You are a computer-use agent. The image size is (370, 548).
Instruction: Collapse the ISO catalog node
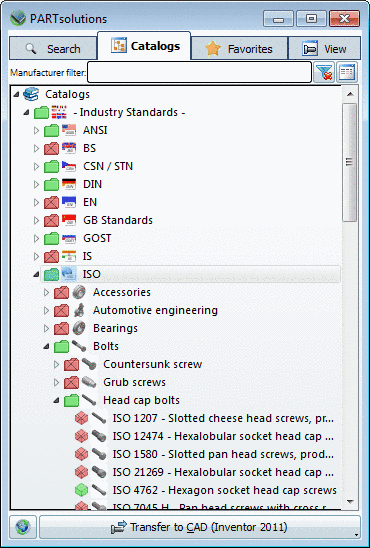[36, 274]
